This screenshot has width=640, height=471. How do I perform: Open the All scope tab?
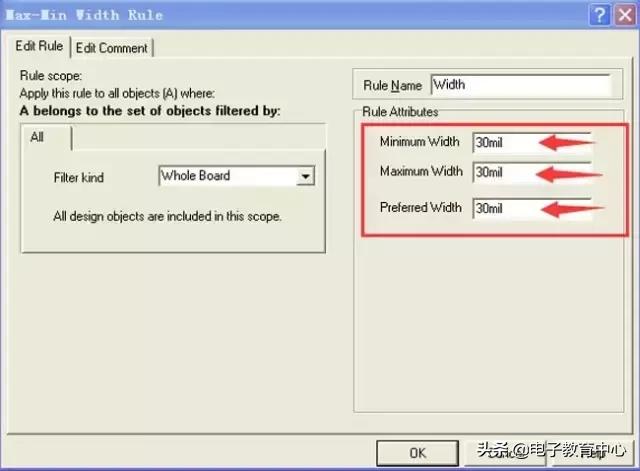pos(37,137)
